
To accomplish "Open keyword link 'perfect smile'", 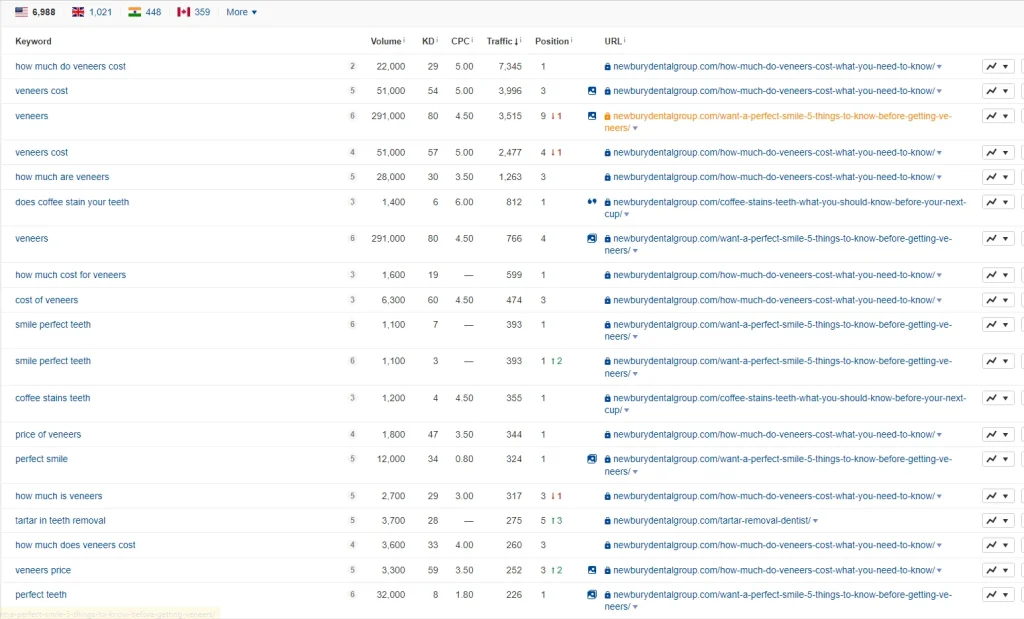I will tap(41, 459).
